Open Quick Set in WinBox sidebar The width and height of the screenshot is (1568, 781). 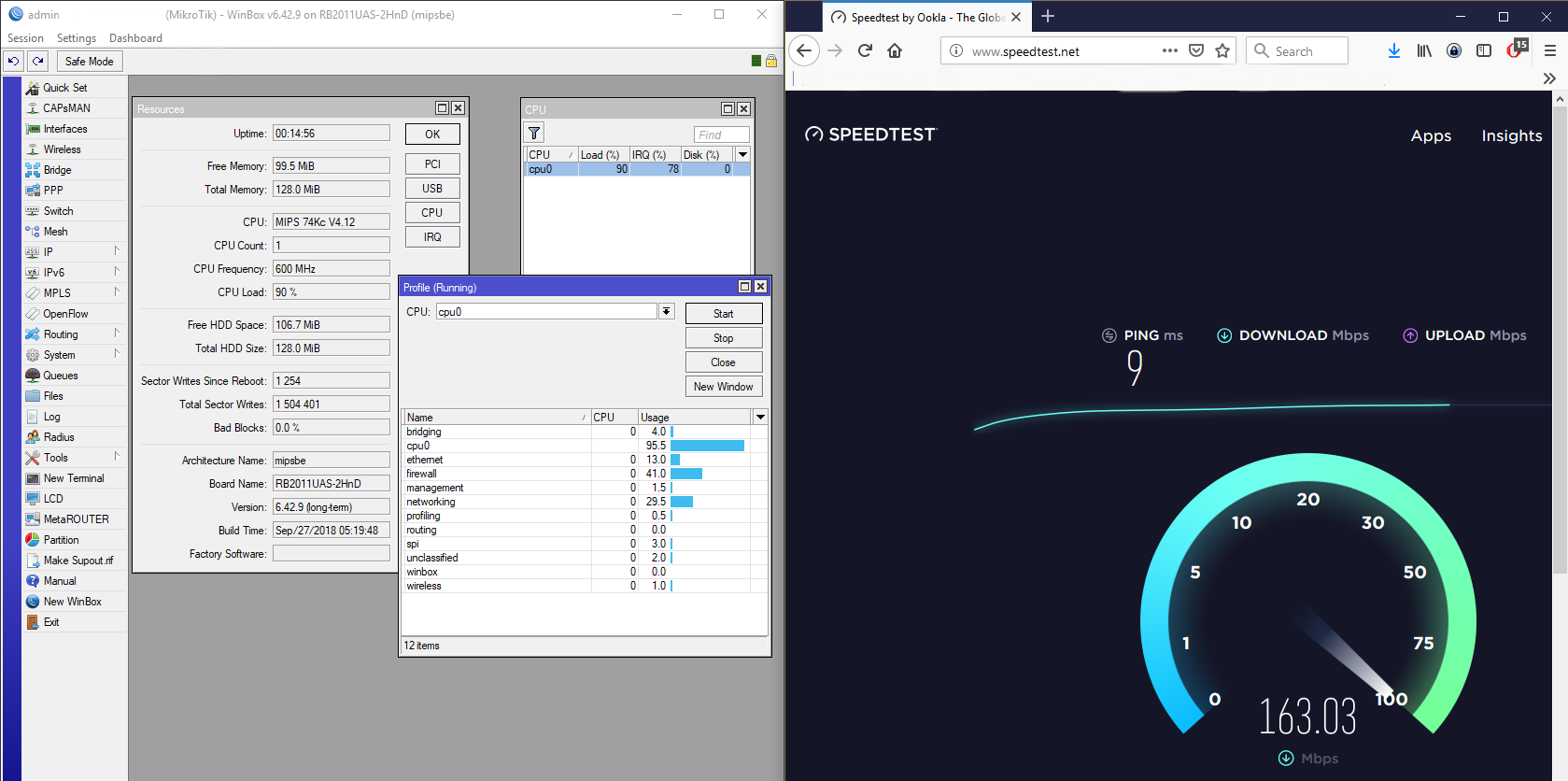click(64, 88)
